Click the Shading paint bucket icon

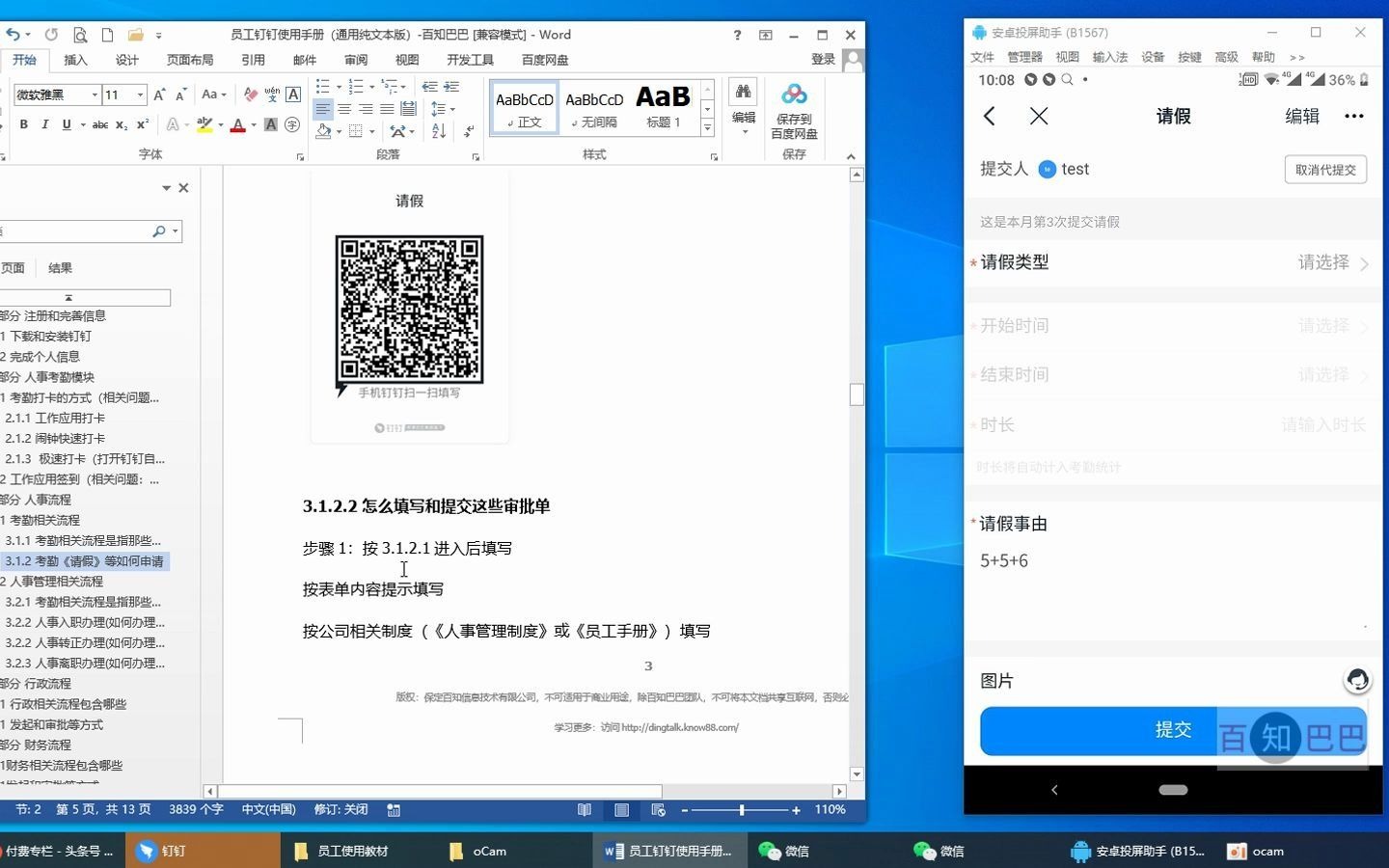click(323, 131)
